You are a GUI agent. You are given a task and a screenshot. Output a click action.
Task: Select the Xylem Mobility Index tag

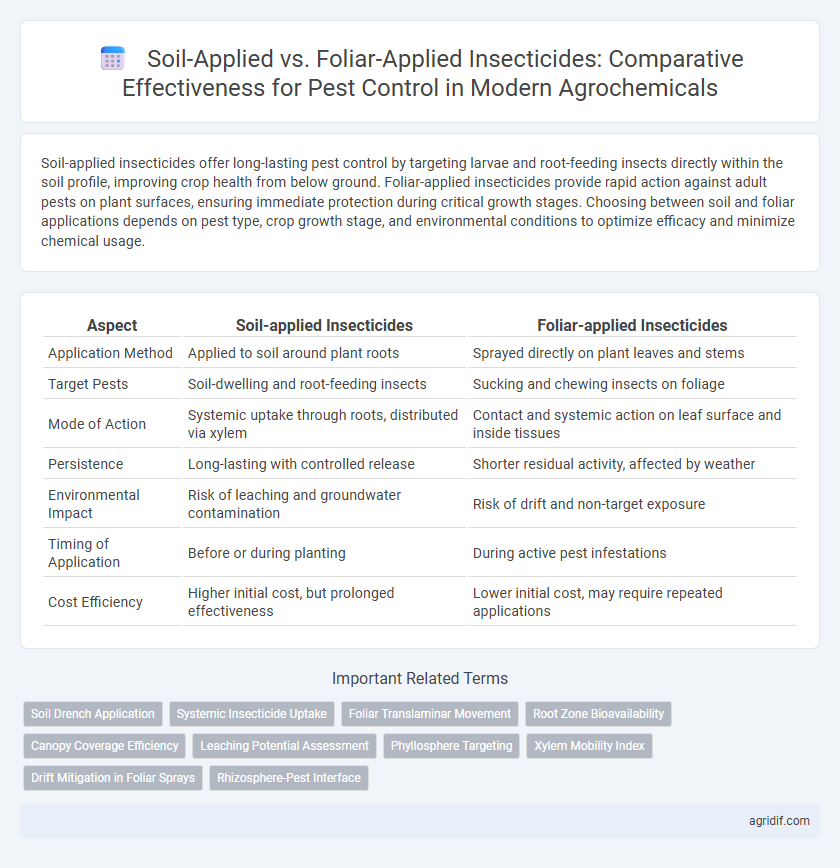pyautogui.click(x=589, y=746)
